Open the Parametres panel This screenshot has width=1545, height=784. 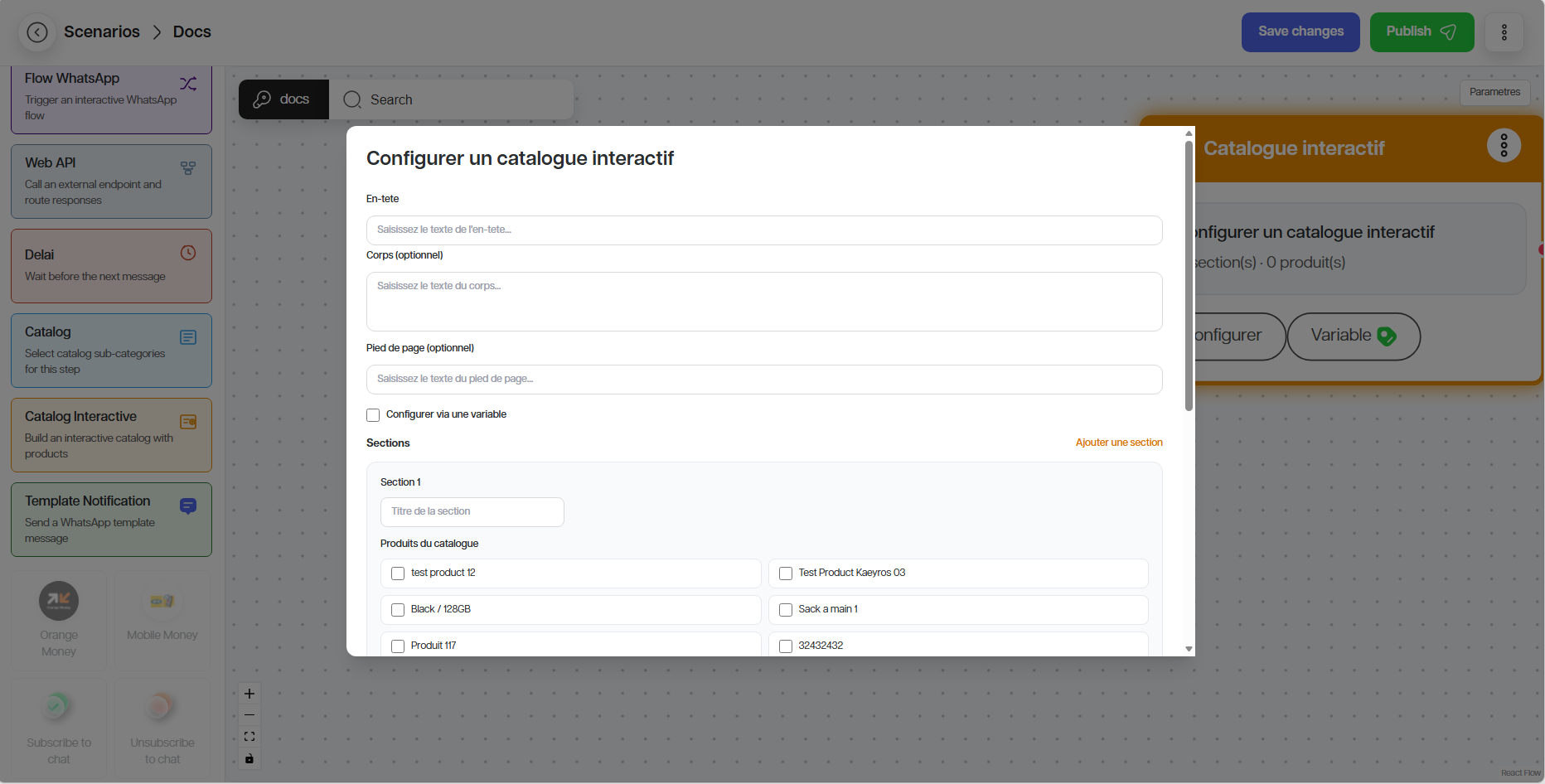click(1494, 92)
